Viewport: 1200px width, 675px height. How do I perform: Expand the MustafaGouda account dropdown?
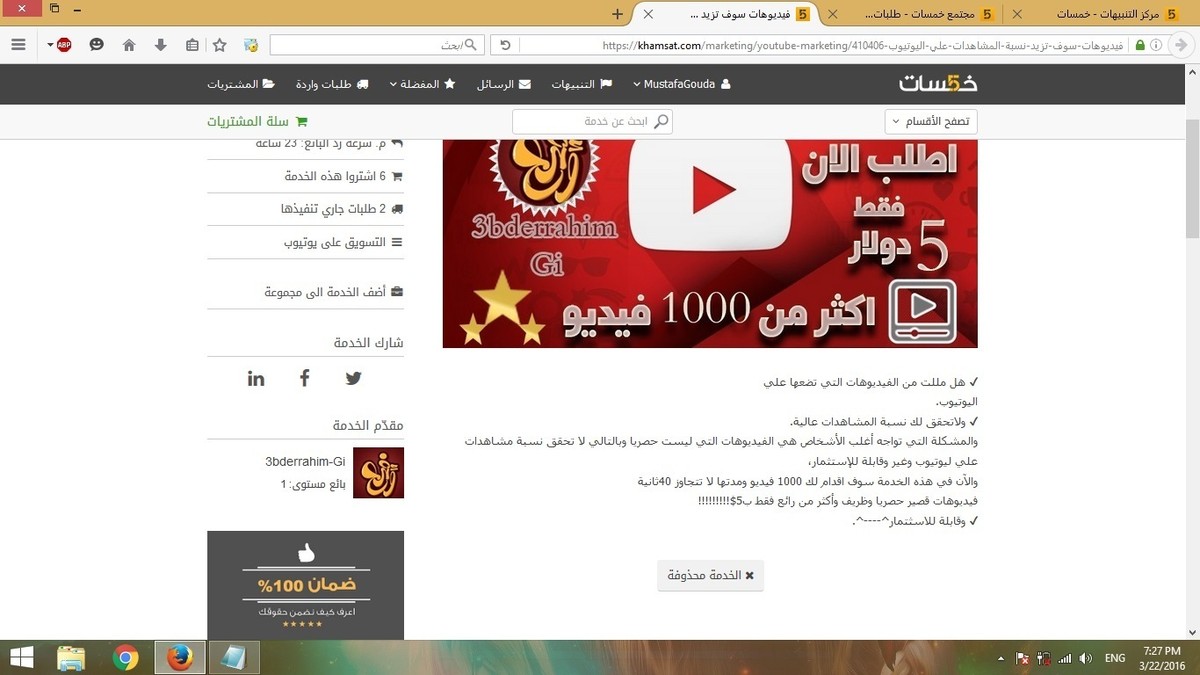[x=682, y=84]
